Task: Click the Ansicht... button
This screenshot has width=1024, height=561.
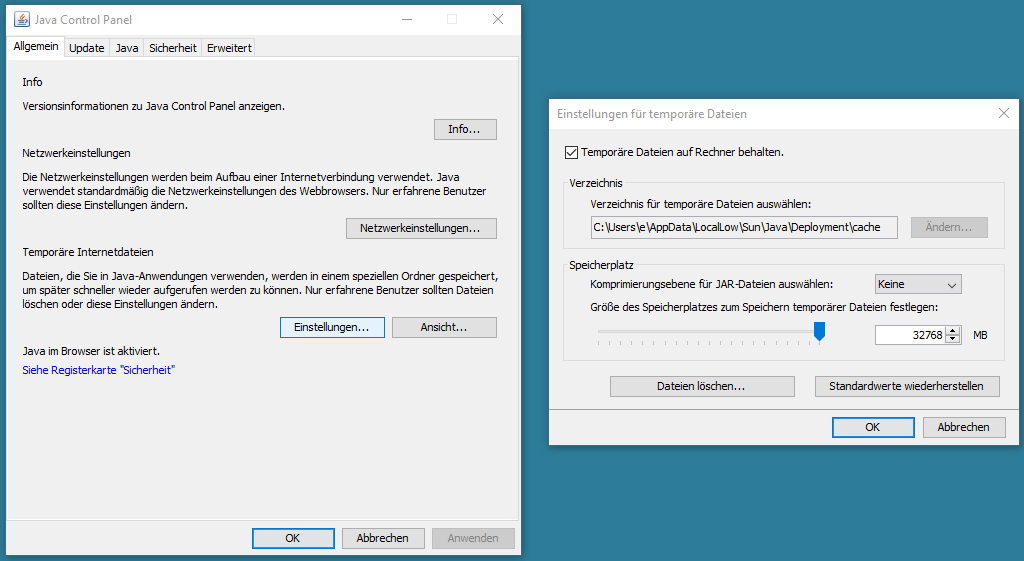Action: (444, 327)
